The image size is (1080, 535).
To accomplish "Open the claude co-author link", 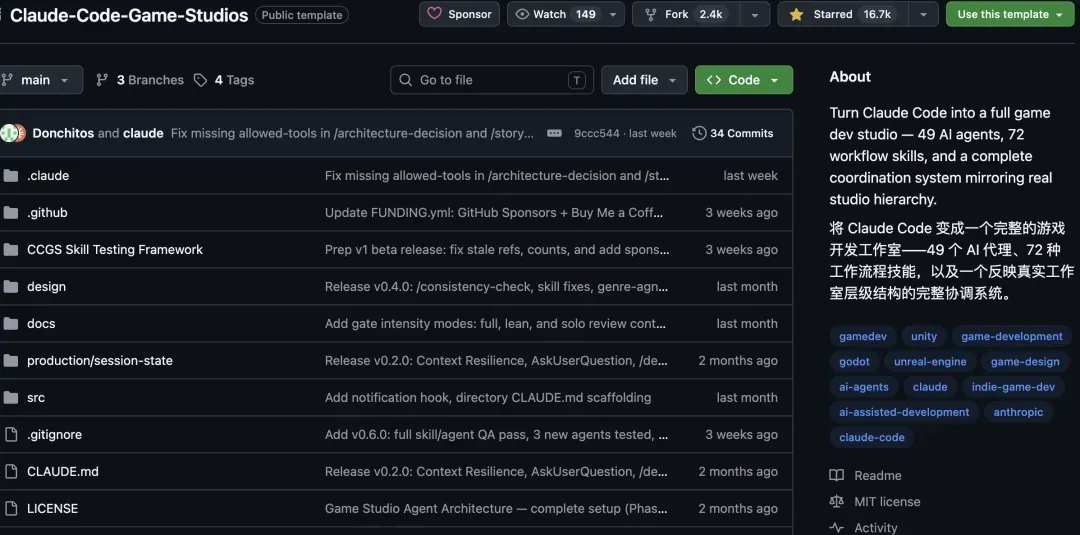I will point(143,133).
